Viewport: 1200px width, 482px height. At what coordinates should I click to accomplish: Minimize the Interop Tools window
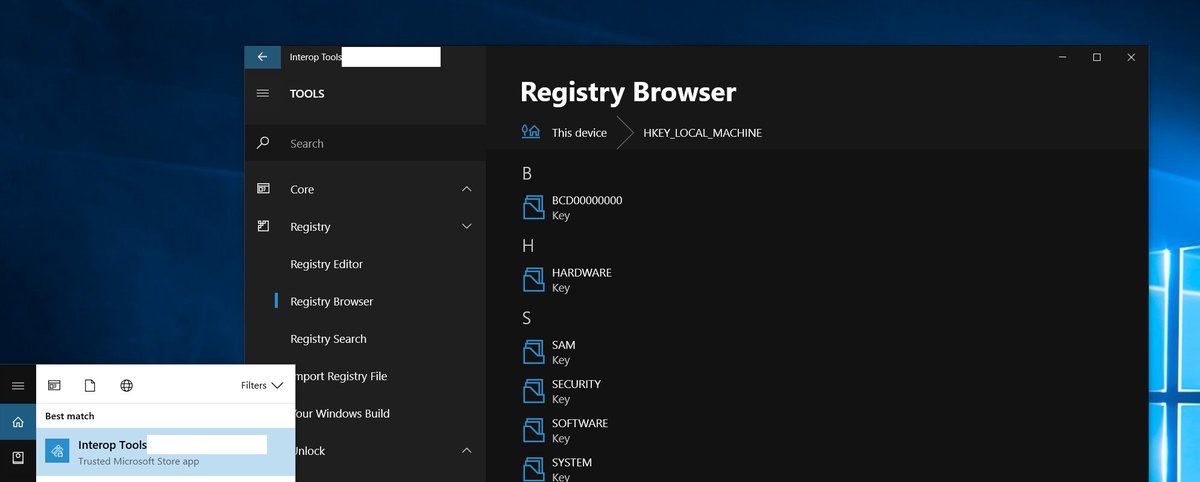1062,57
